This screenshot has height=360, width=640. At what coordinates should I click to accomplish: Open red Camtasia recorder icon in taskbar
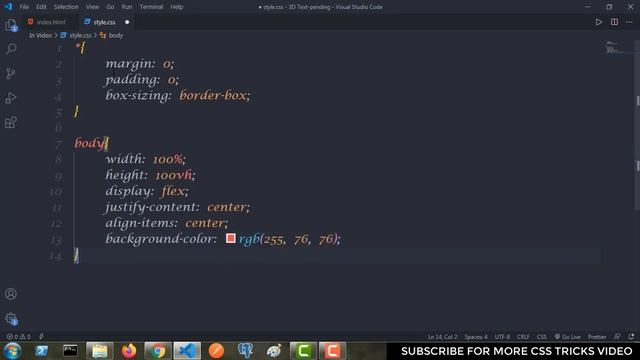click(332, 351)
